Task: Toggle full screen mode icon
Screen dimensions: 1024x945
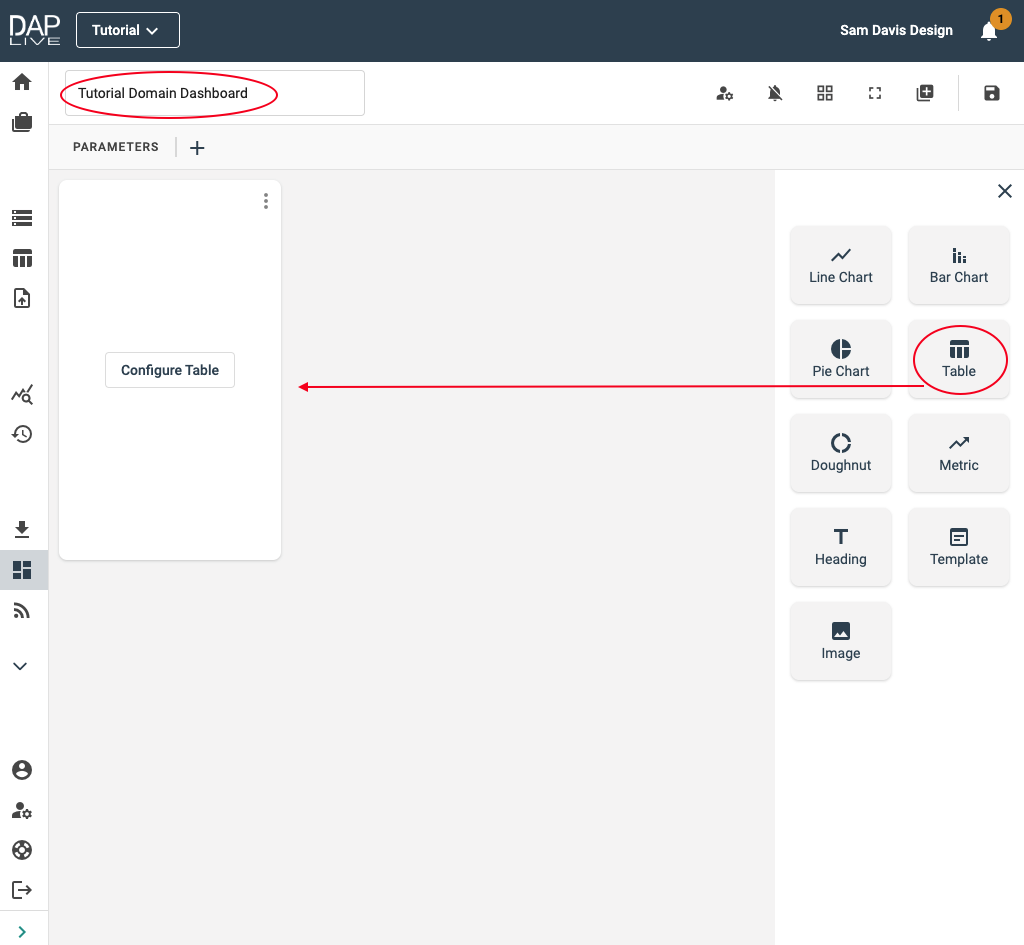Action: 875,93
